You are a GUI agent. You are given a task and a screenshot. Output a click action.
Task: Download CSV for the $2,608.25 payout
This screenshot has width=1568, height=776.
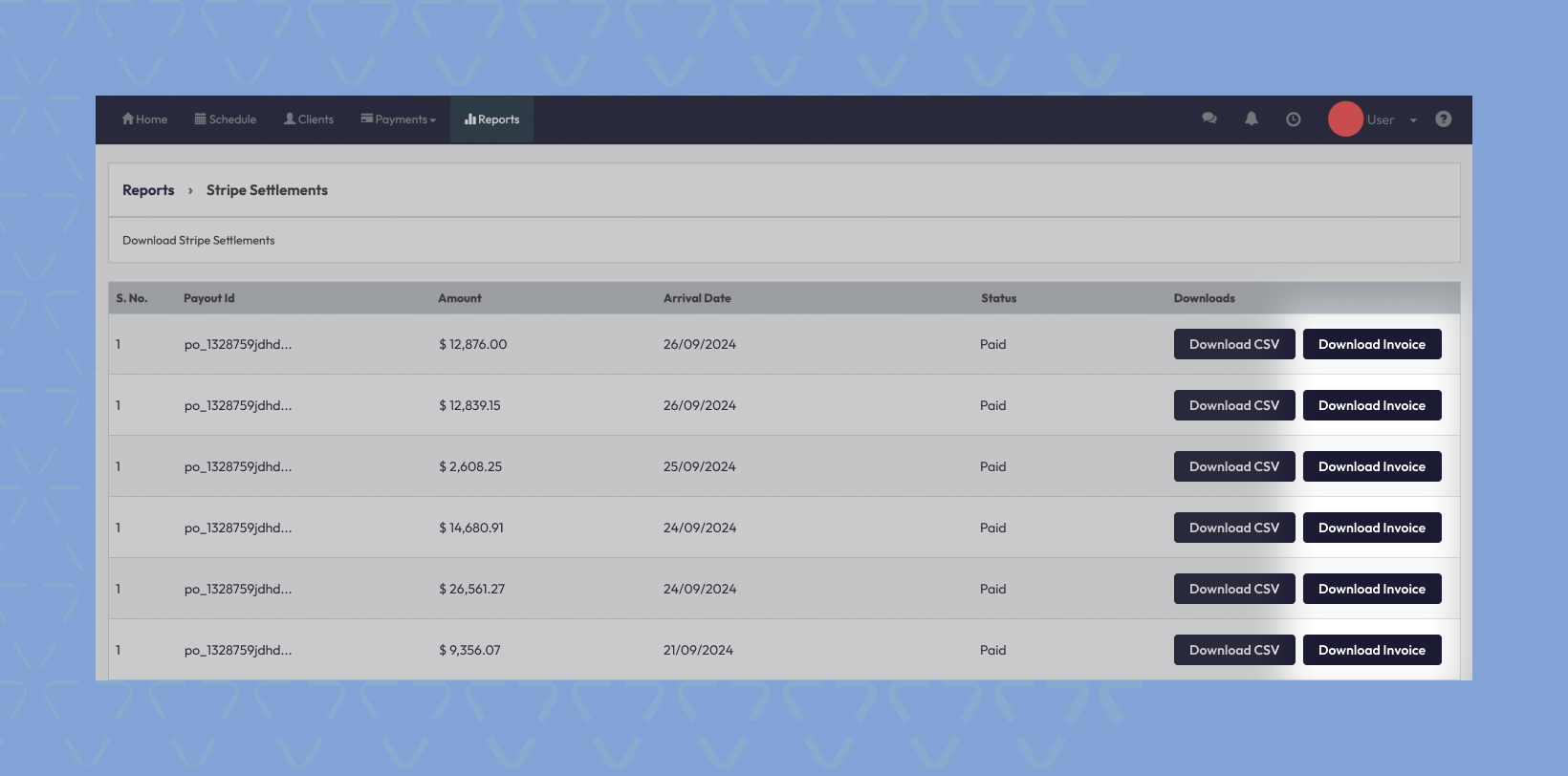(x=1233, y=466)
